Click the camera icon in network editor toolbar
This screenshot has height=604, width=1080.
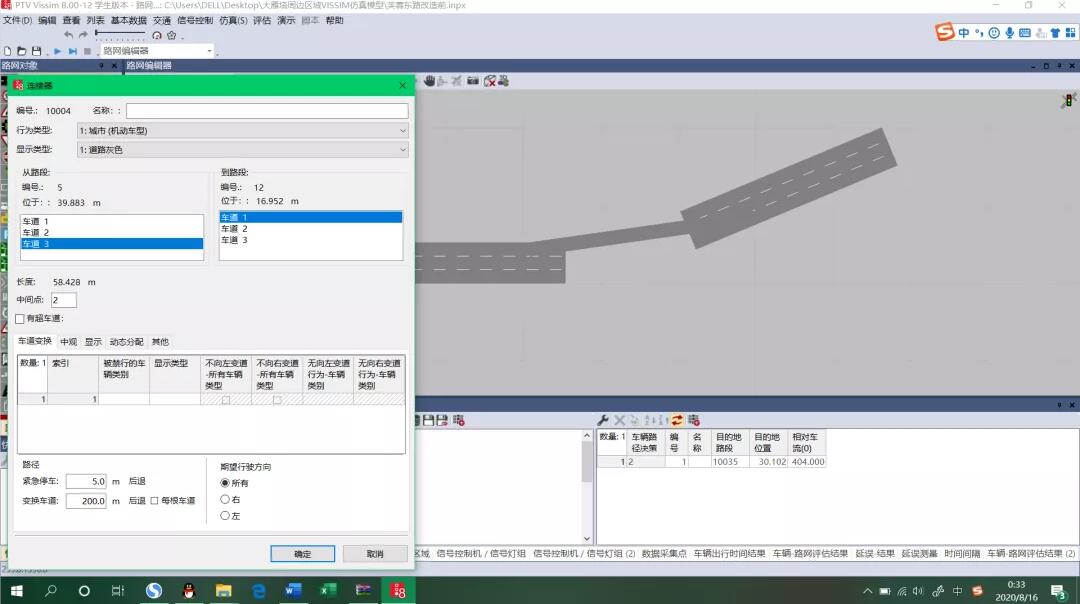click(472, 81)
